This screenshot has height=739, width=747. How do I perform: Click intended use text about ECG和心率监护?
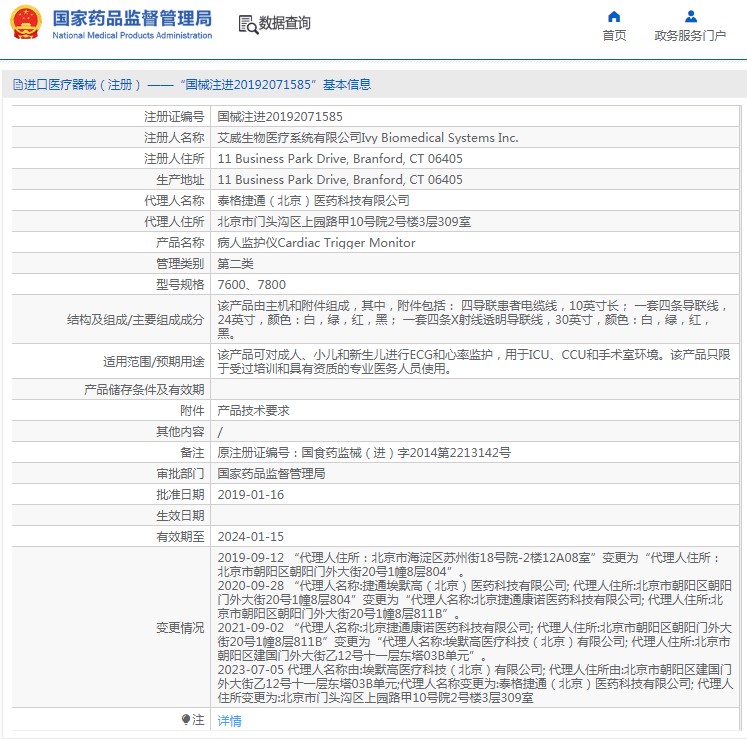coord(474,362)
